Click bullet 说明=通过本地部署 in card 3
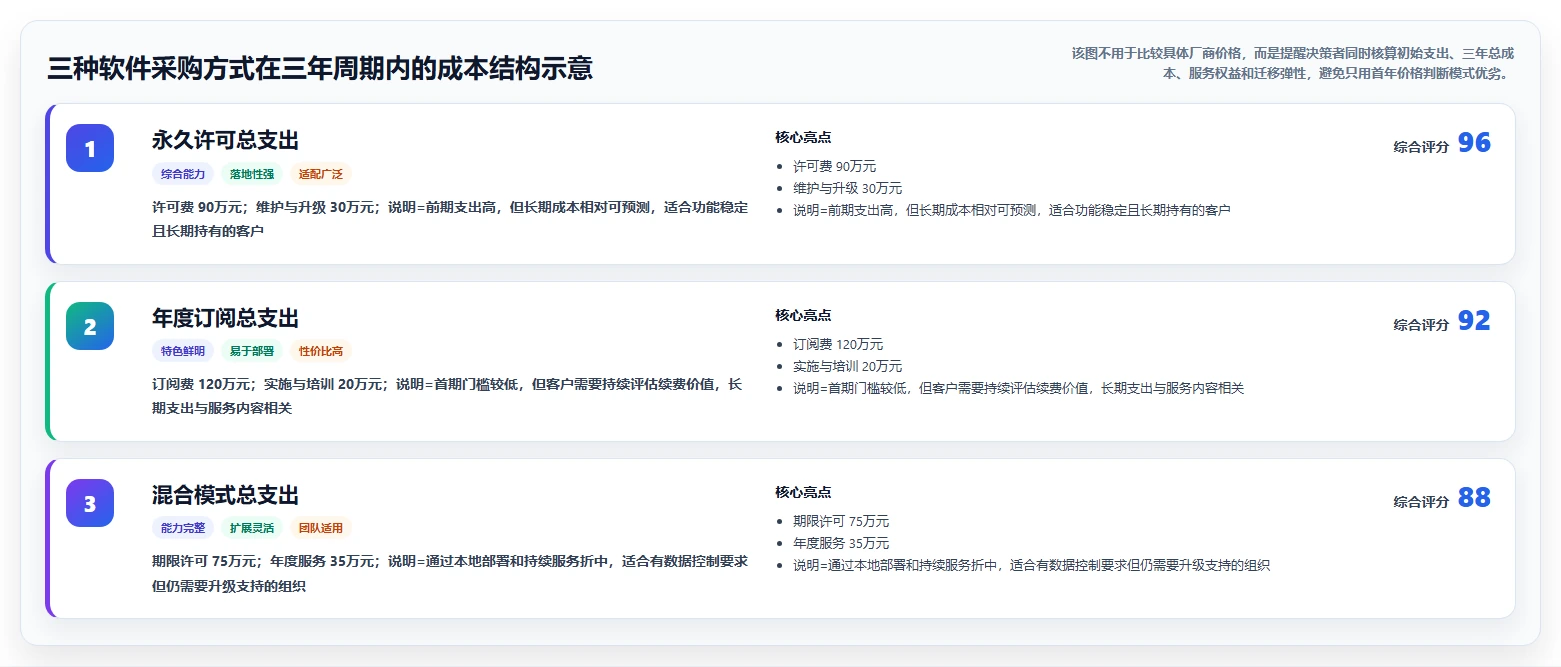 coord(1031,565)
